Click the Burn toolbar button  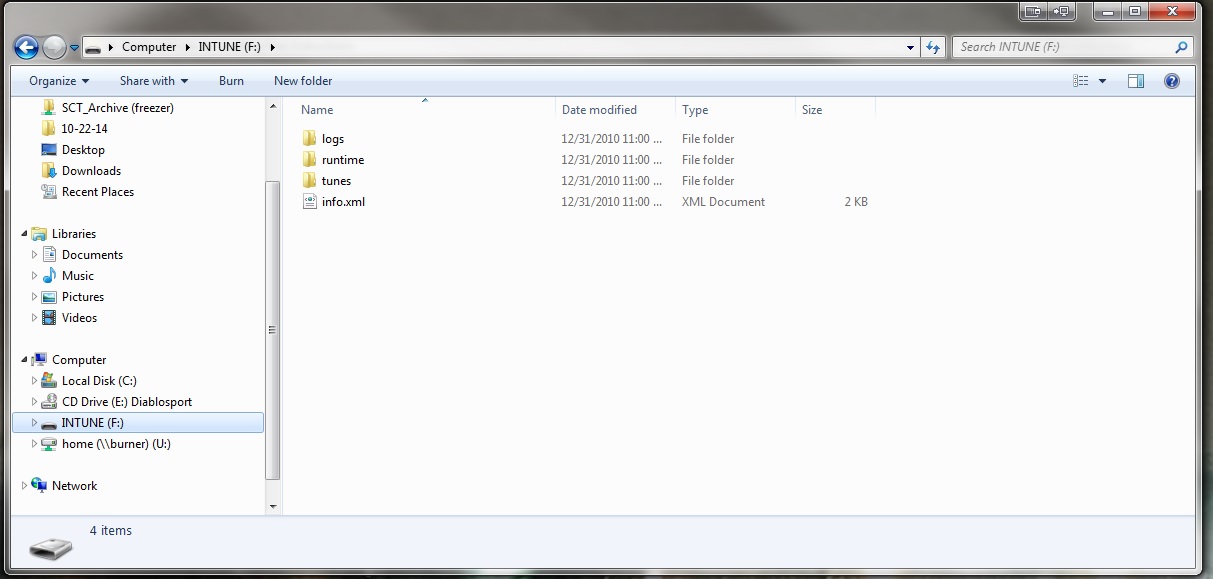(x=231, y=81)
